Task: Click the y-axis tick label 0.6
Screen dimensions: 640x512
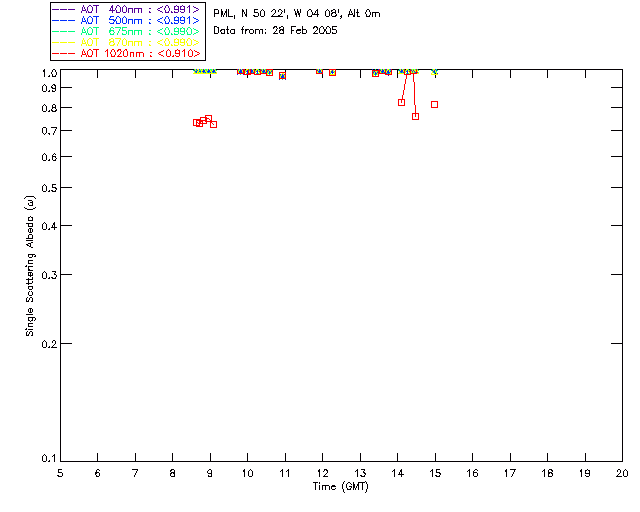Action: 49,157
